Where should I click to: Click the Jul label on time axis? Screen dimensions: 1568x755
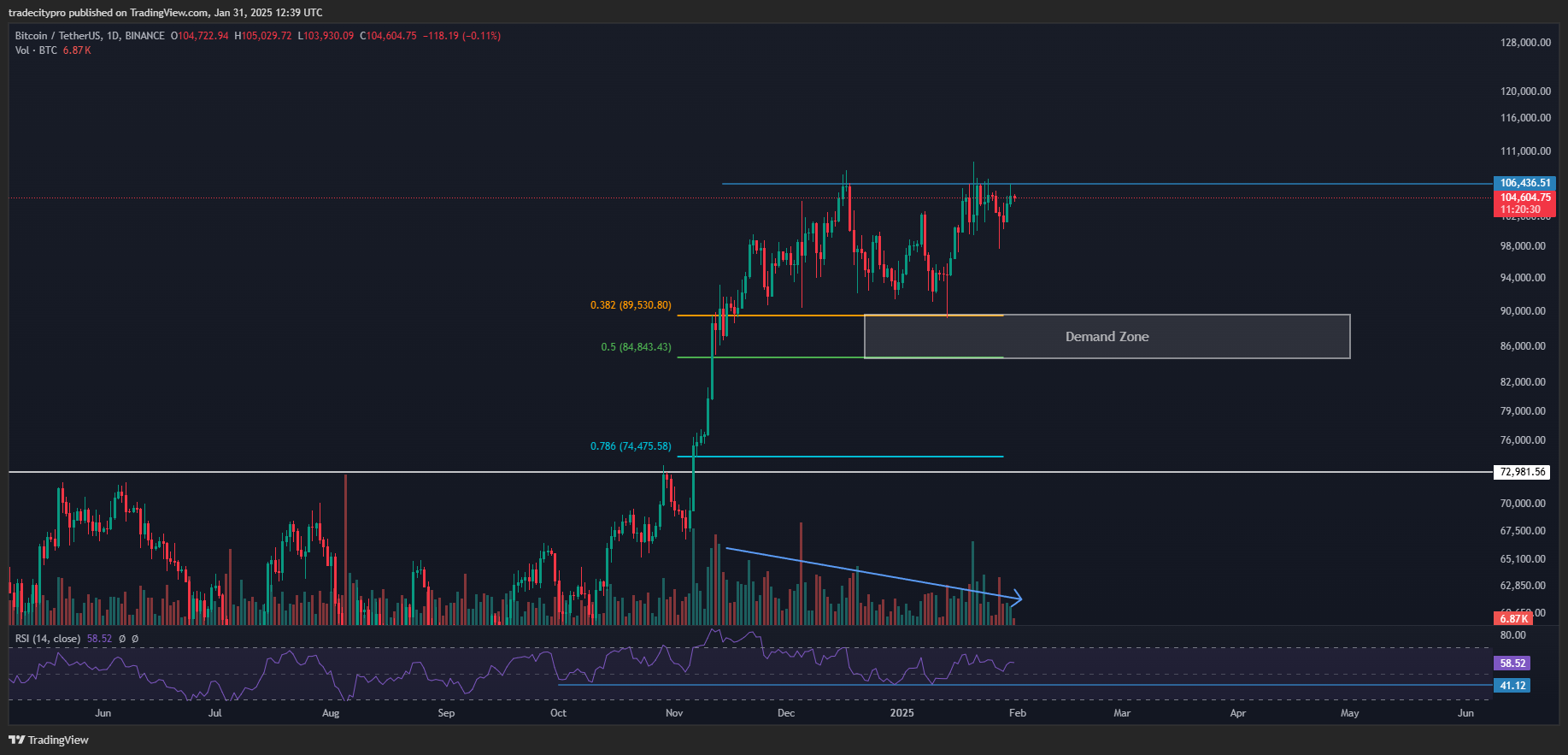pos(214,713)
